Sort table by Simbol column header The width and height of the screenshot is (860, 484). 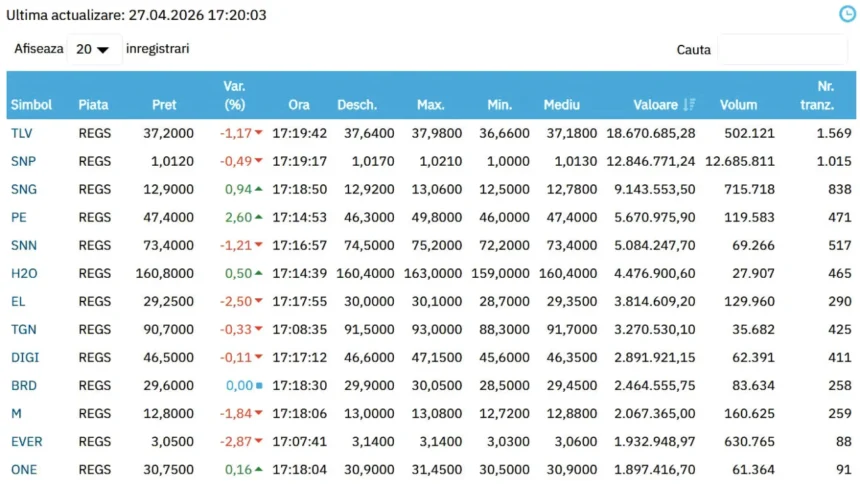click(31, 105)
